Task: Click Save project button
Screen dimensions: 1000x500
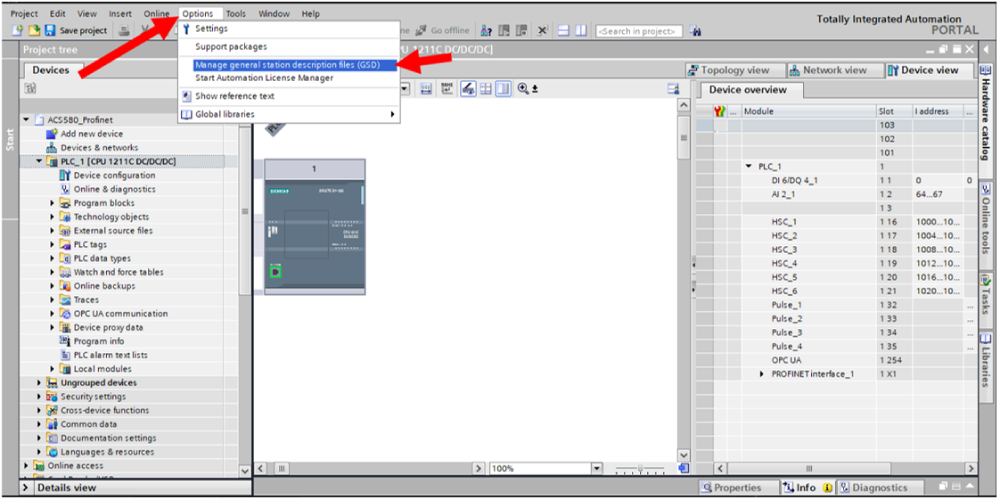Action: point(77,30)
